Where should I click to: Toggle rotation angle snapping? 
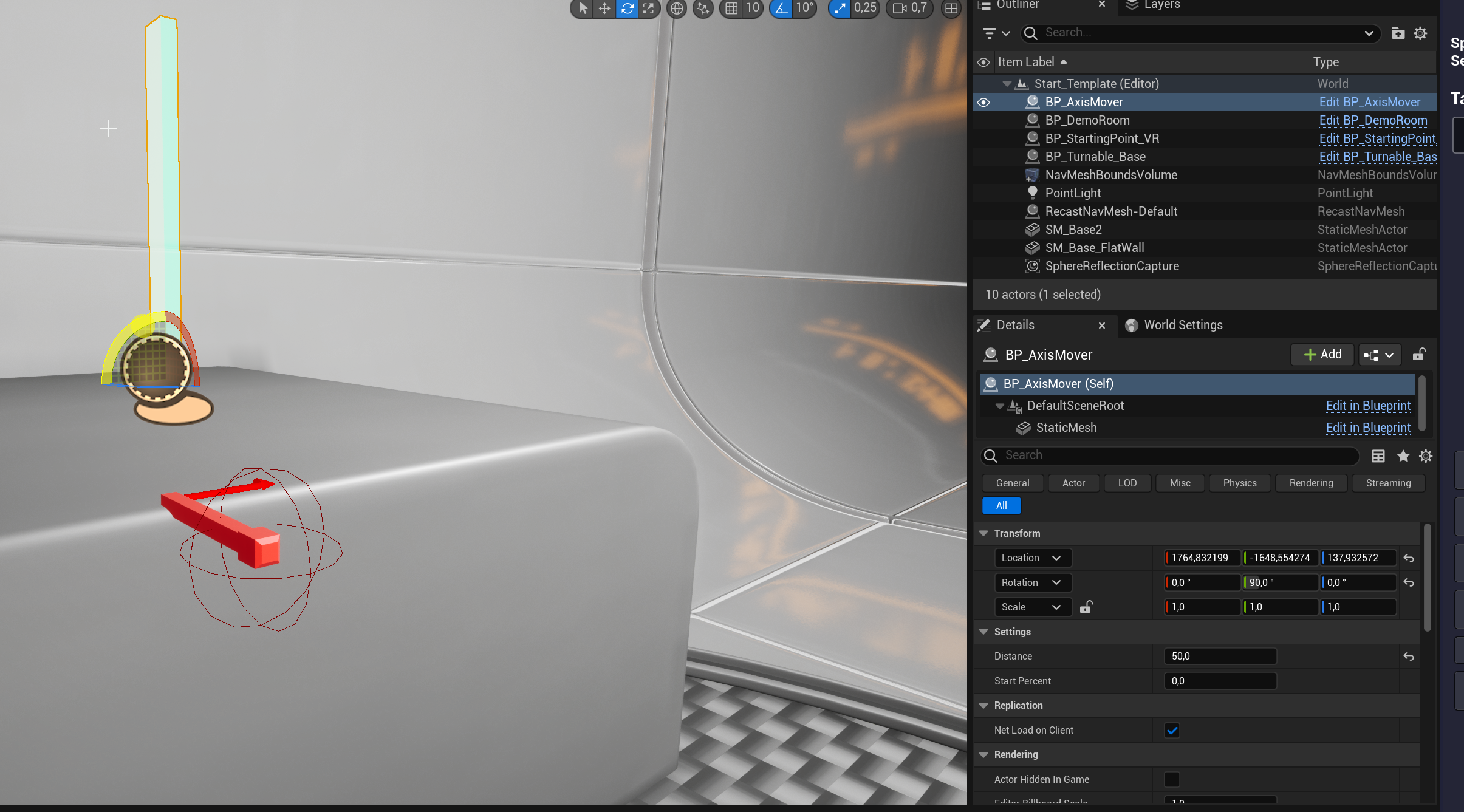point(781,9)
